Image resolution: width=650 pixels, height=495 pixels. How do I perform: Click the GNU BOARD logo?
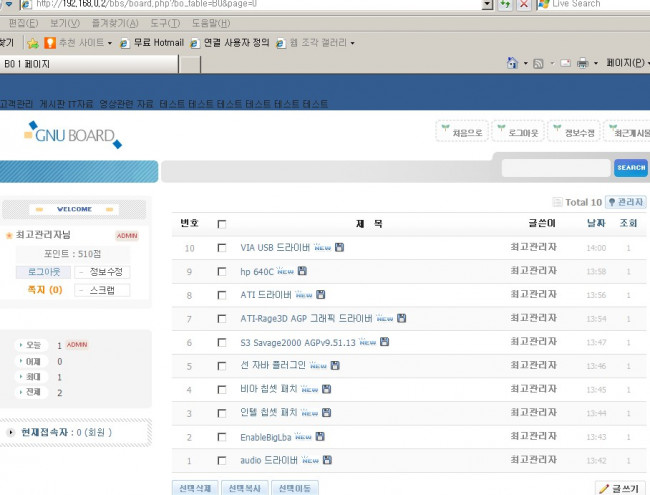72,134
